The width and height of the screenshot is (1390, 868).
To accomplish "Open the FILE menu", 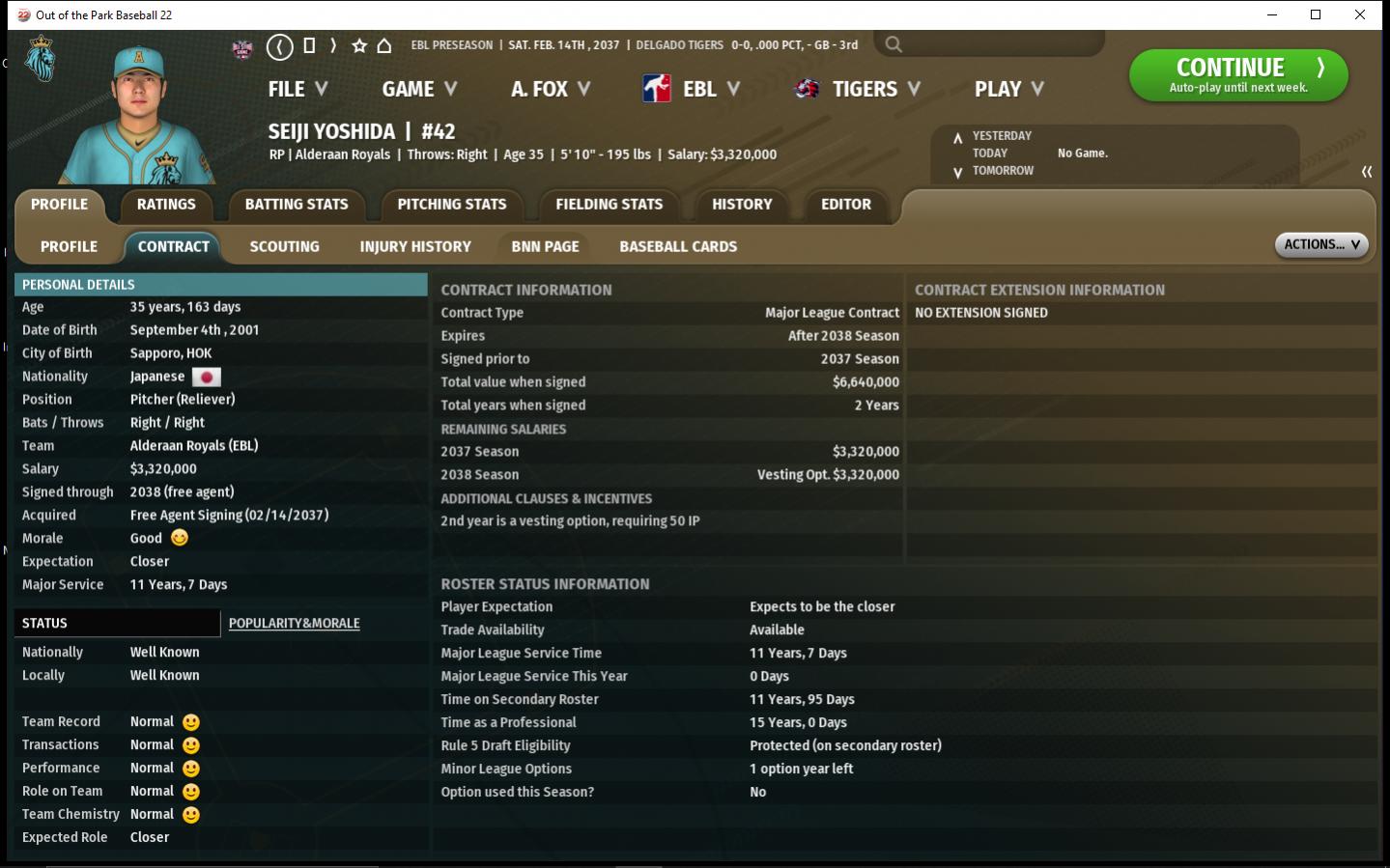I will point(298,89).
